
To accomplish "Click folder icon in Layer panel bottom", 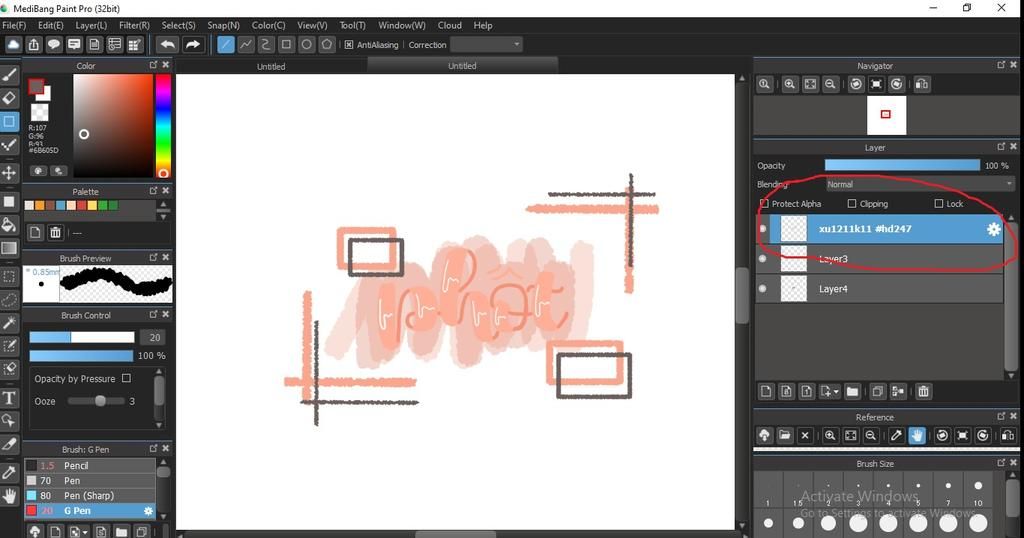I will [852, 392].
